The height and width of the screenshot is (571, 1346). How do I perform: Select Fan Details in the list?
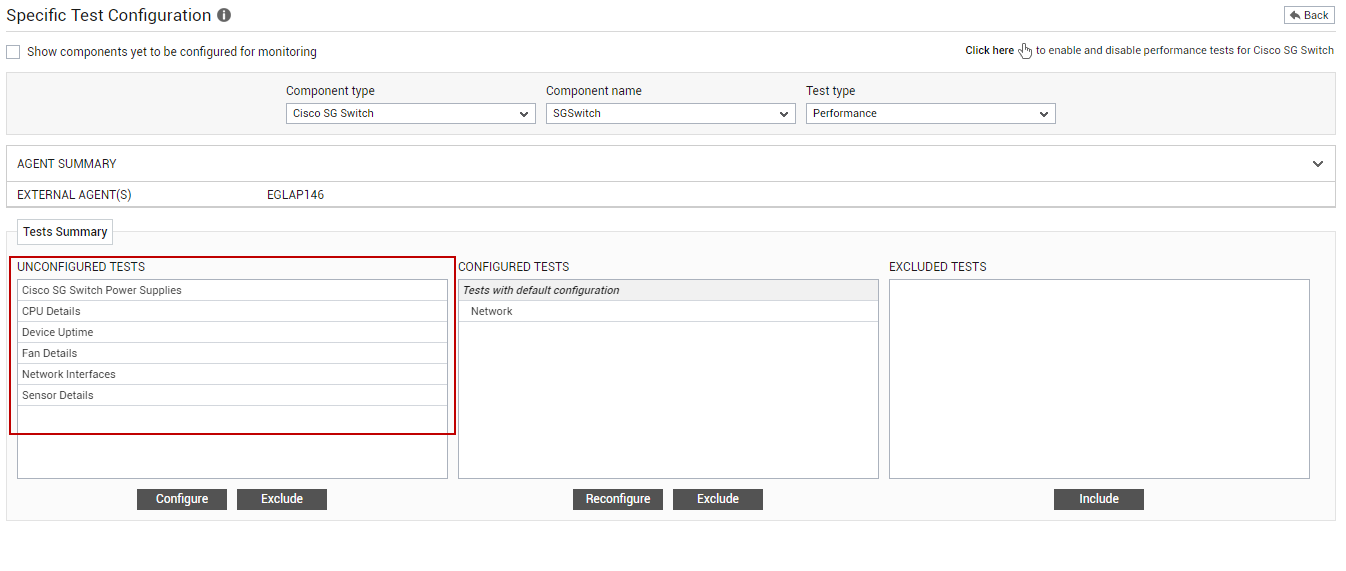point(232,354)
